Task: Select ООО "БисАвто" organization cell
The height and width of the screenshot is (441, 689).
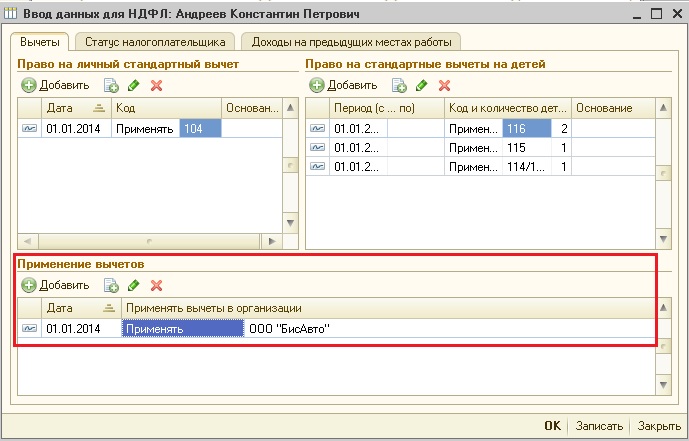Action: click(450, 329)
